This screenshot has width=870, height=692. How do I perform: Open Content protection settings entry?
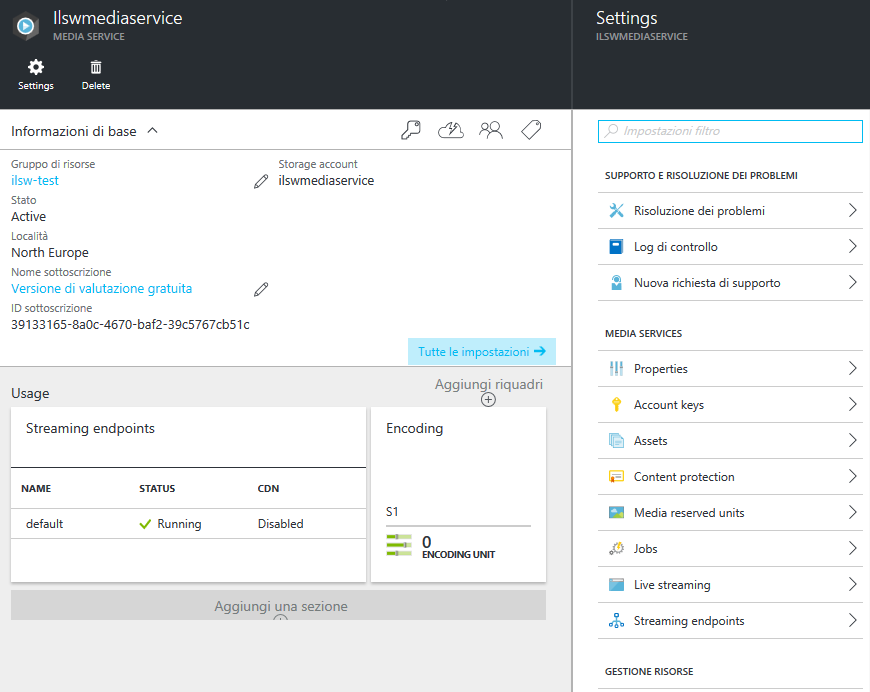click(730, 477)
